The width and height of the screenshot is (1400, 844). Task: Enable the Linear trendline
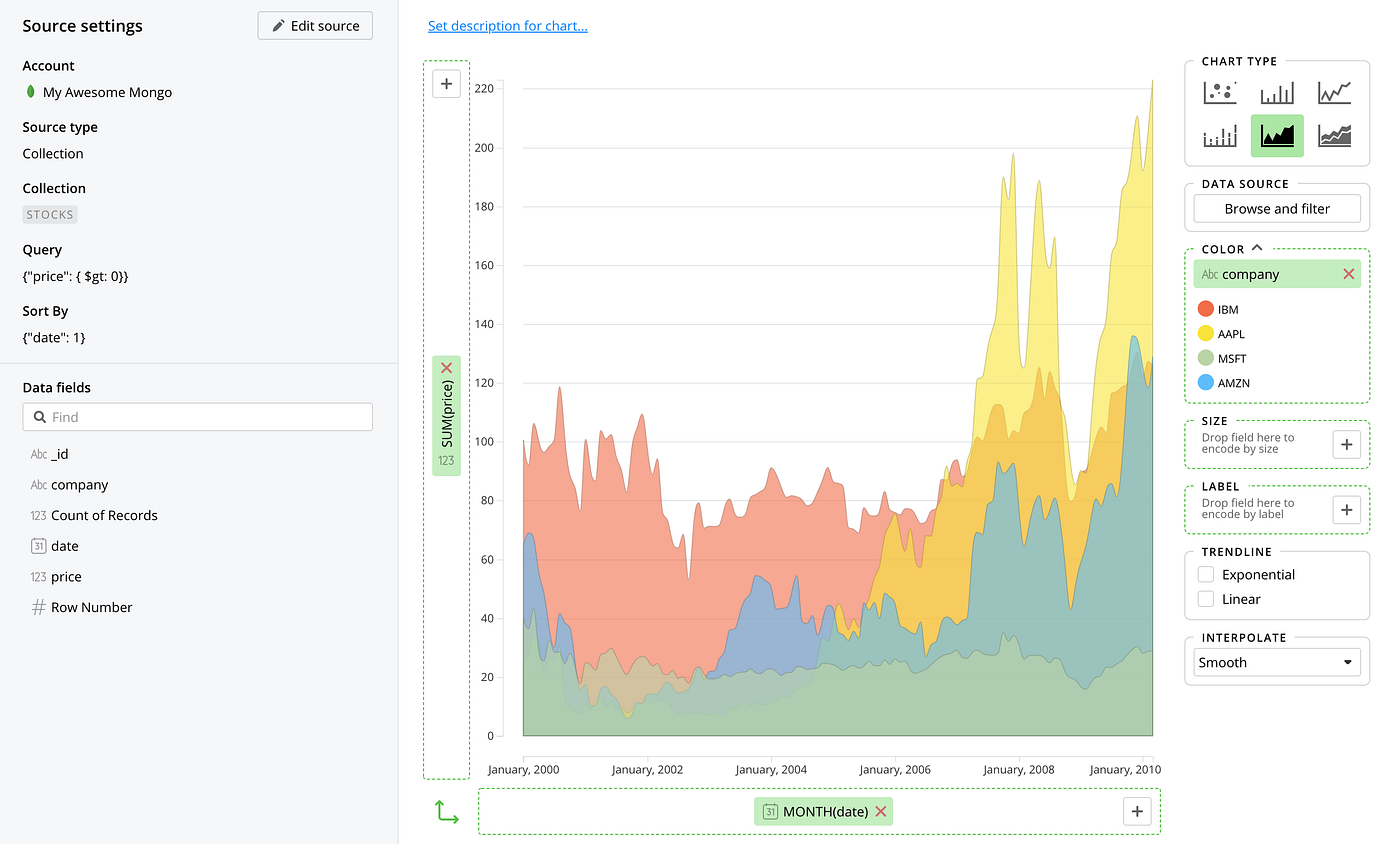point(1206,598)
